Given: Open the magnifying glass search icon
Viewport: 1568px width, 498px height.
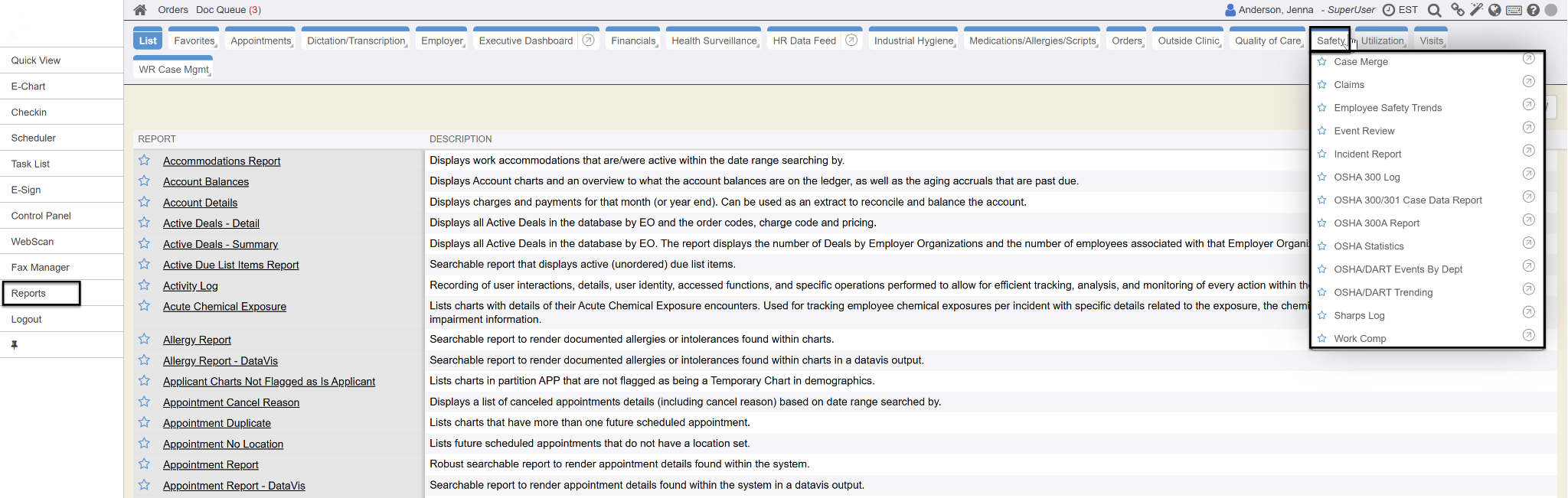Looking at the screenshot, I should 1435,10.
